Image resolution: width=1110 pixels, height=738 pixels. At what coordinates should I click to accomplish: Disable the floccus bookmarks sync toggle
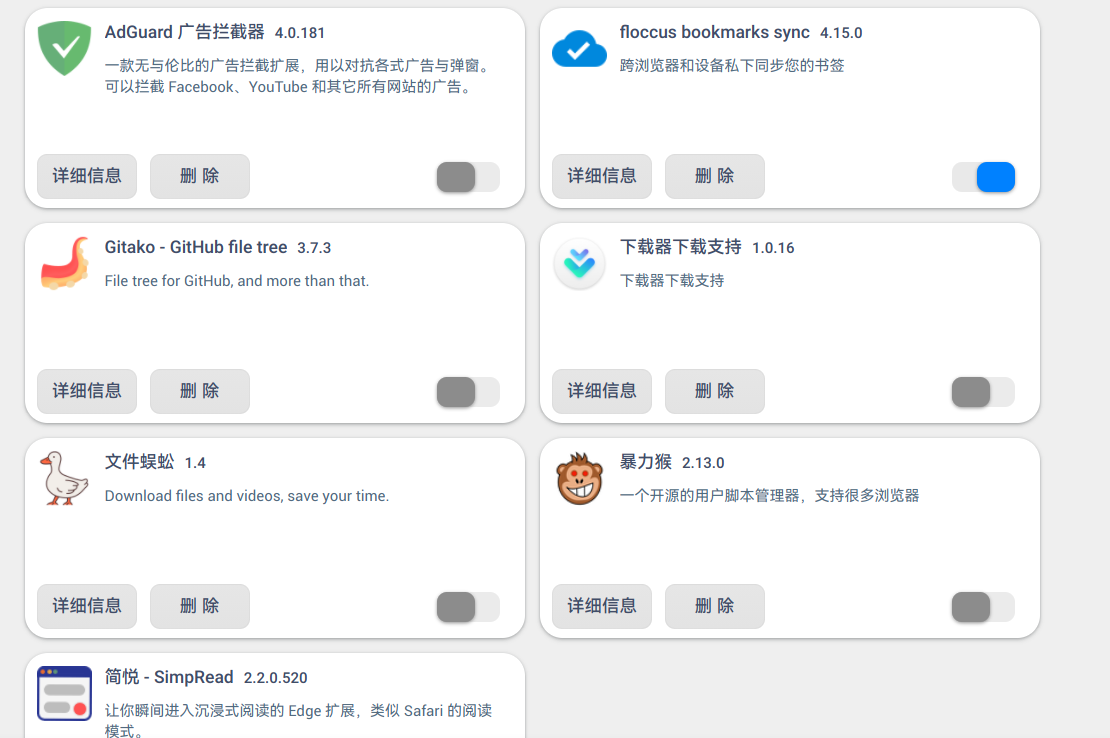[x=983, y=177]
